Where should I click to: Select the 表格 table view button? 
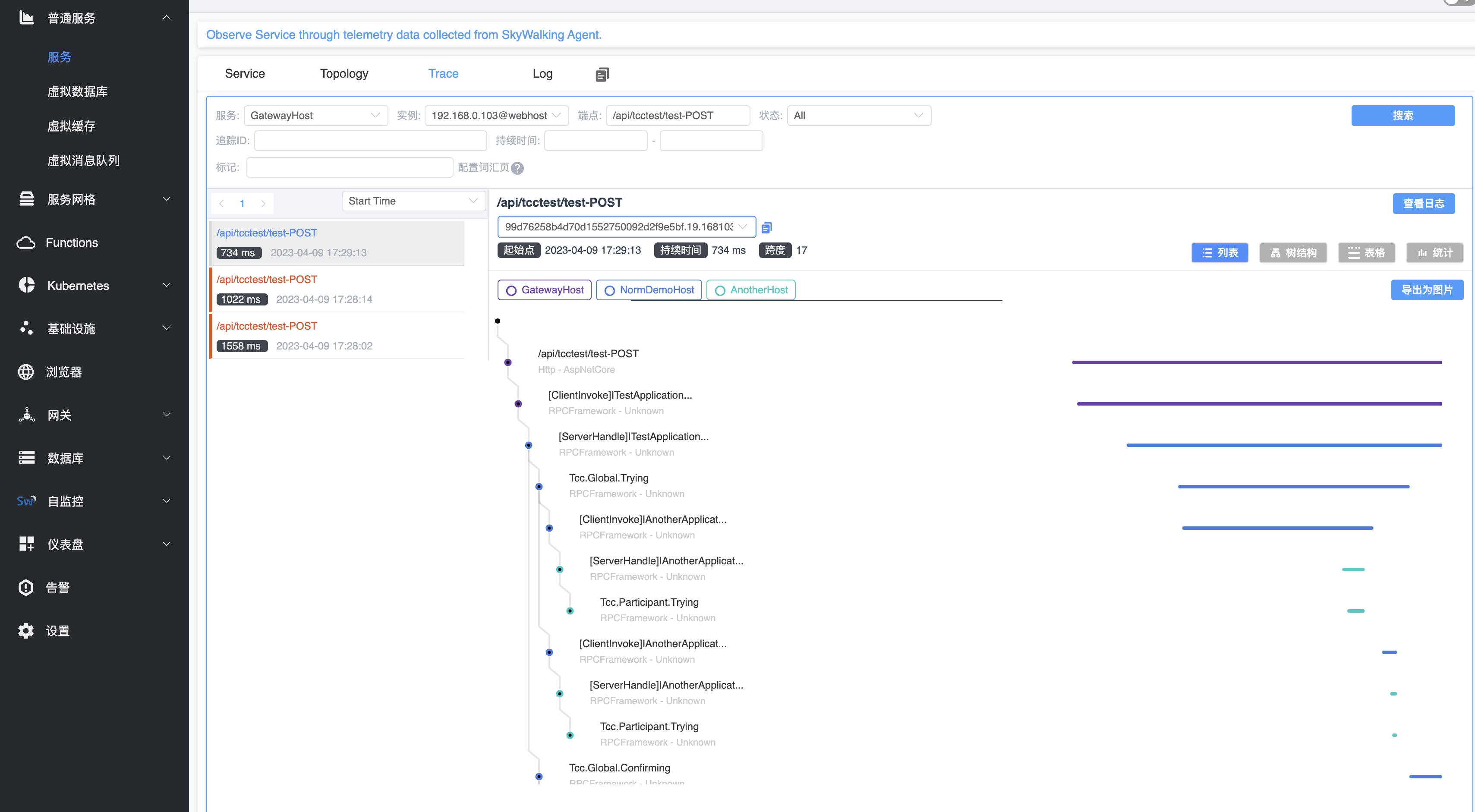[1366, 252]
